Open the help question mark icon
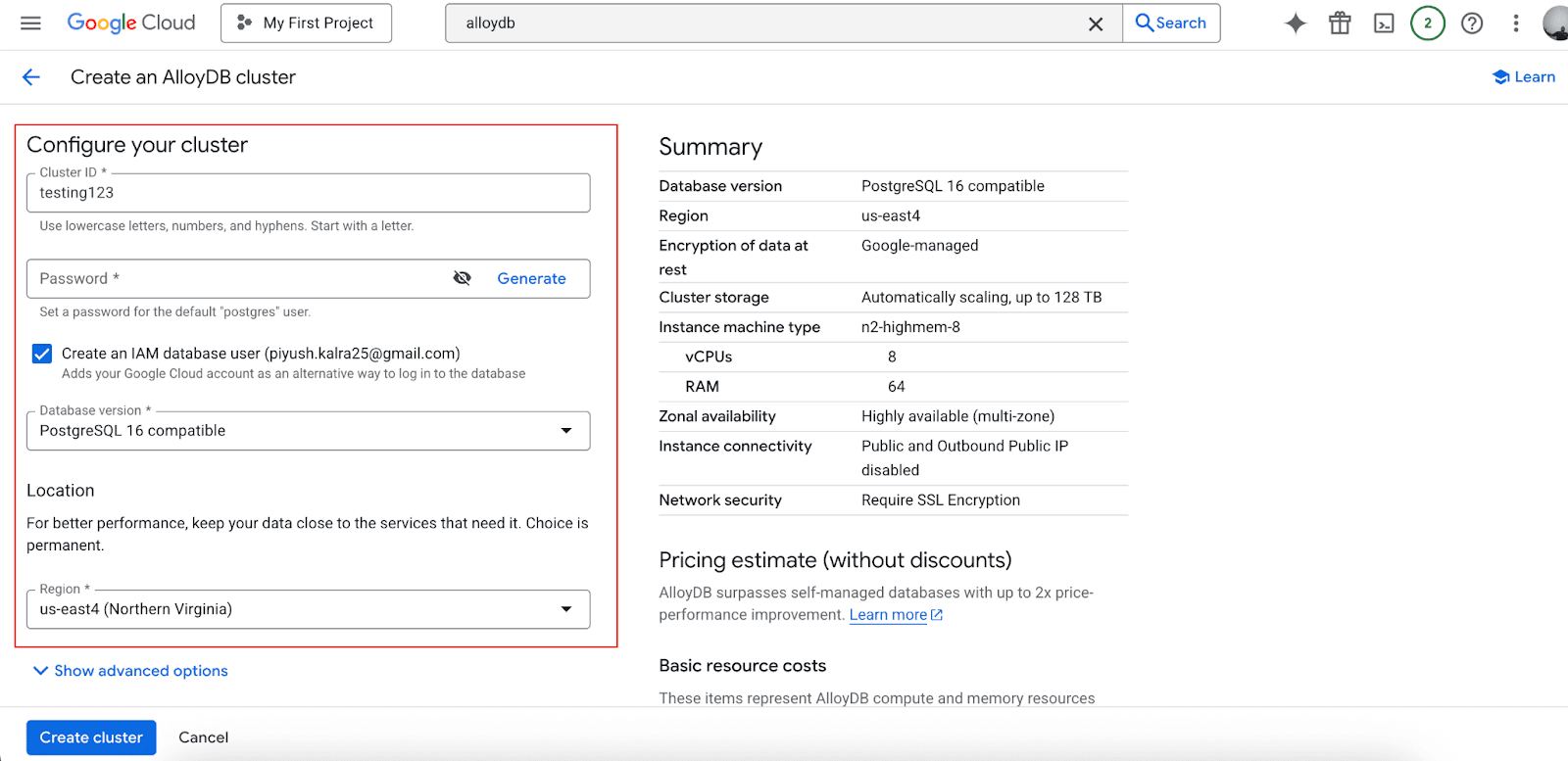 tap(1472, 24)
